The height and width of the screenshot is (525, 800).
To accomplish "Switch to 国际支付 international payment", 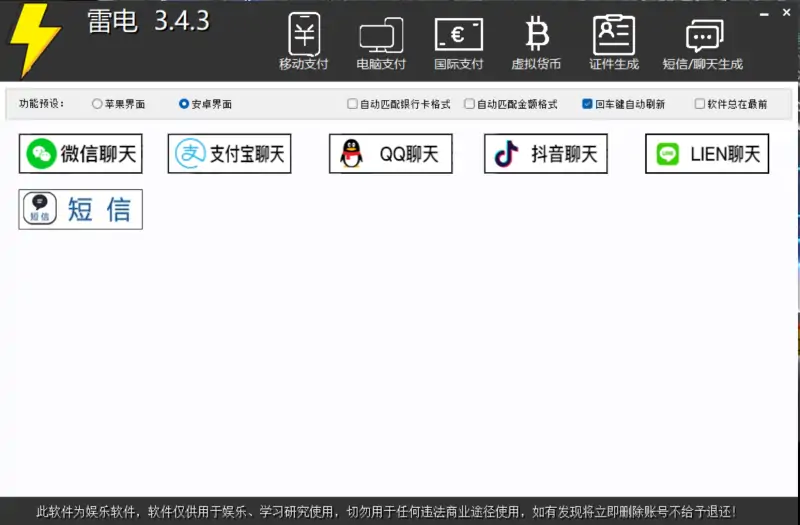I will pos(459,43).
